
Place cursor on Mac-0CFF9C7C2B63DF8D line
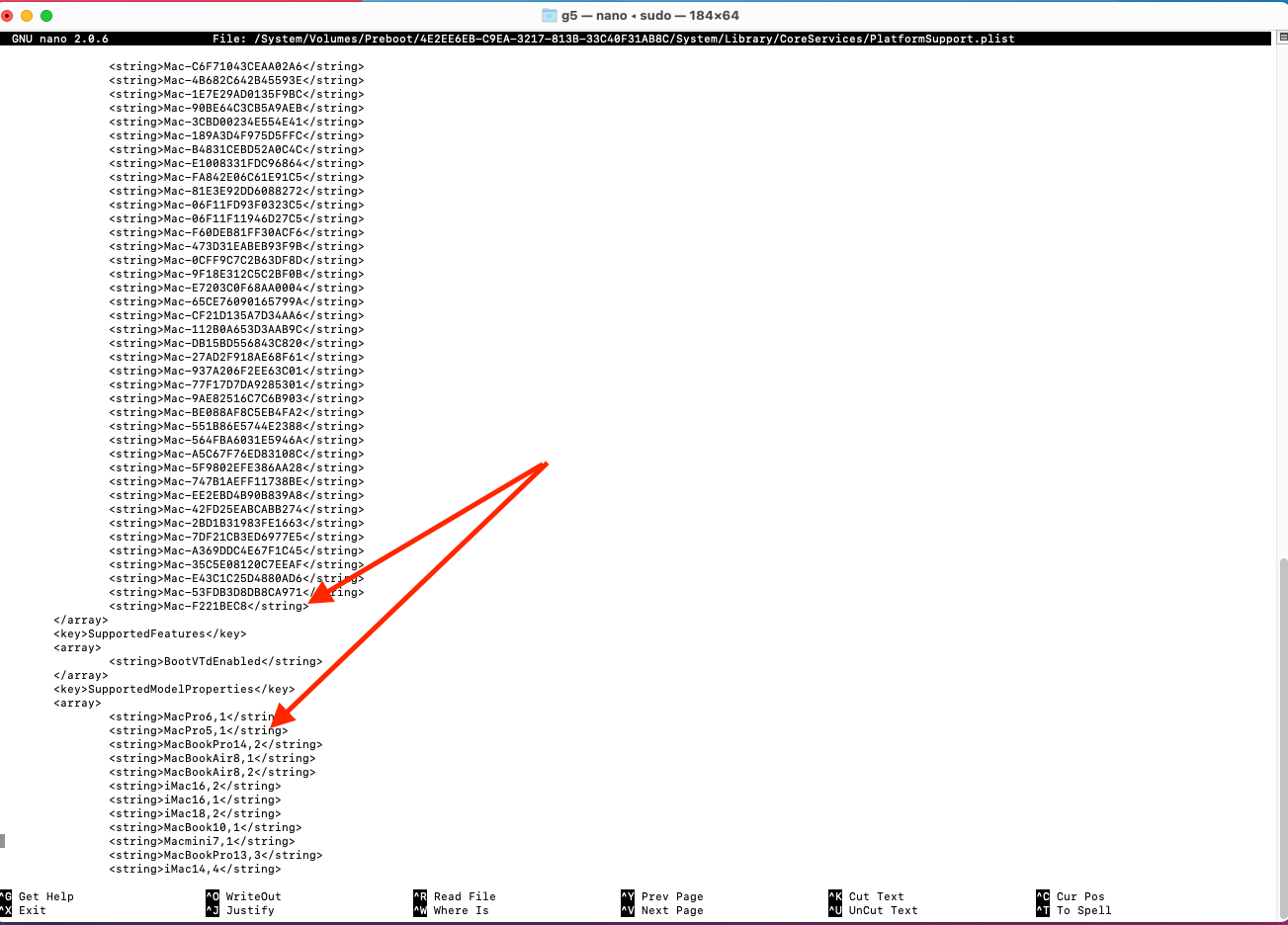[236, 260]
